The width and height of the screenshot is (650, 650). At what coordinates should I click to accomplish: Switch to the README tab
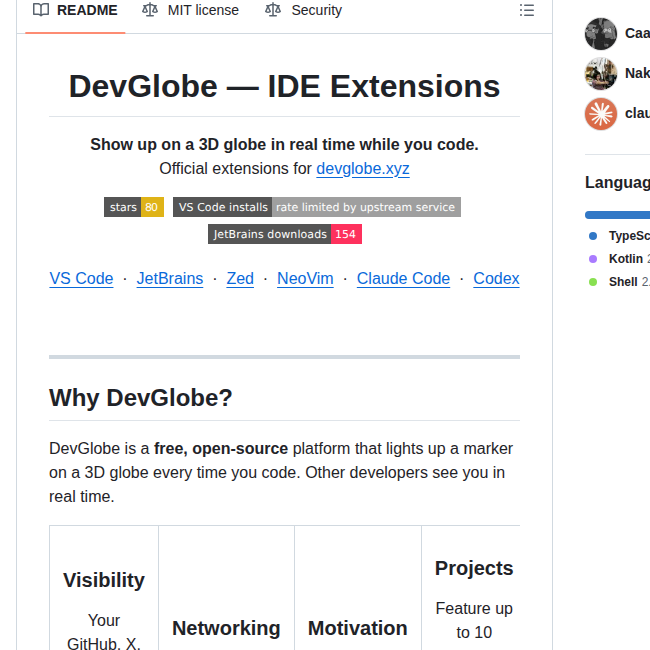click(x=75, y=11)
